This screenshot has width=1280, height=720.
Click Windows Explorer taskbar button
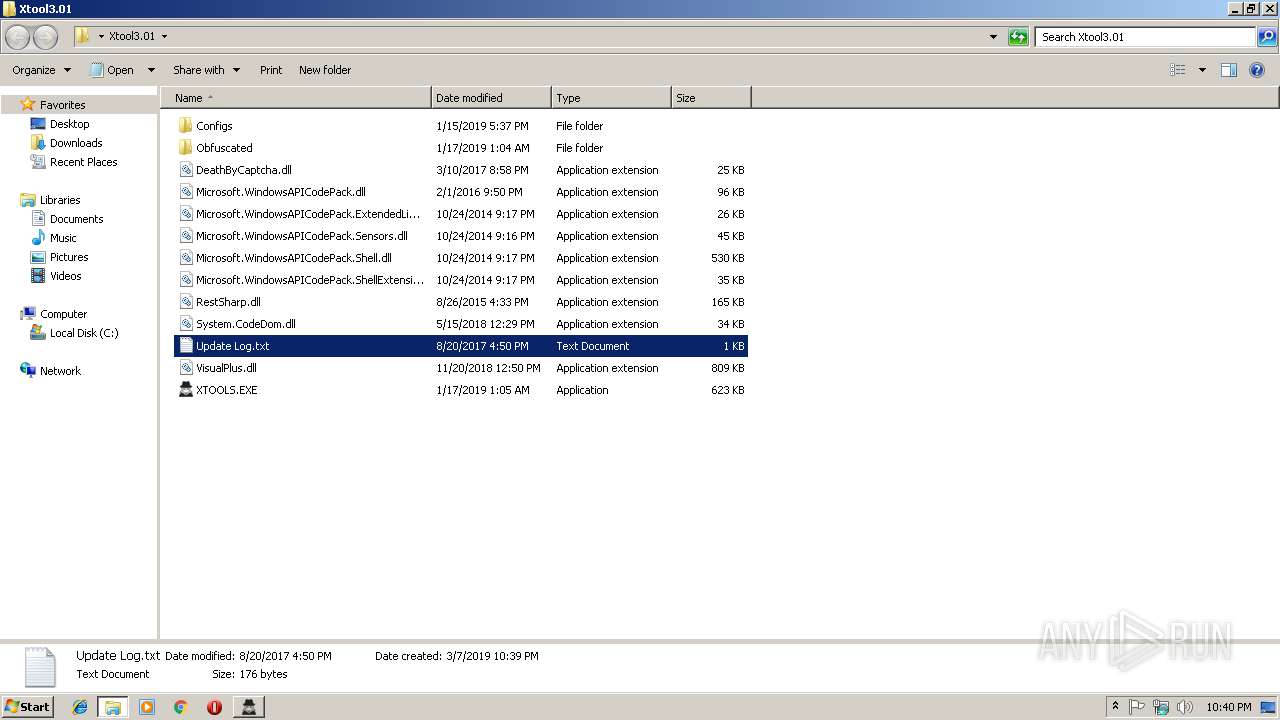(x=113, y=707)
